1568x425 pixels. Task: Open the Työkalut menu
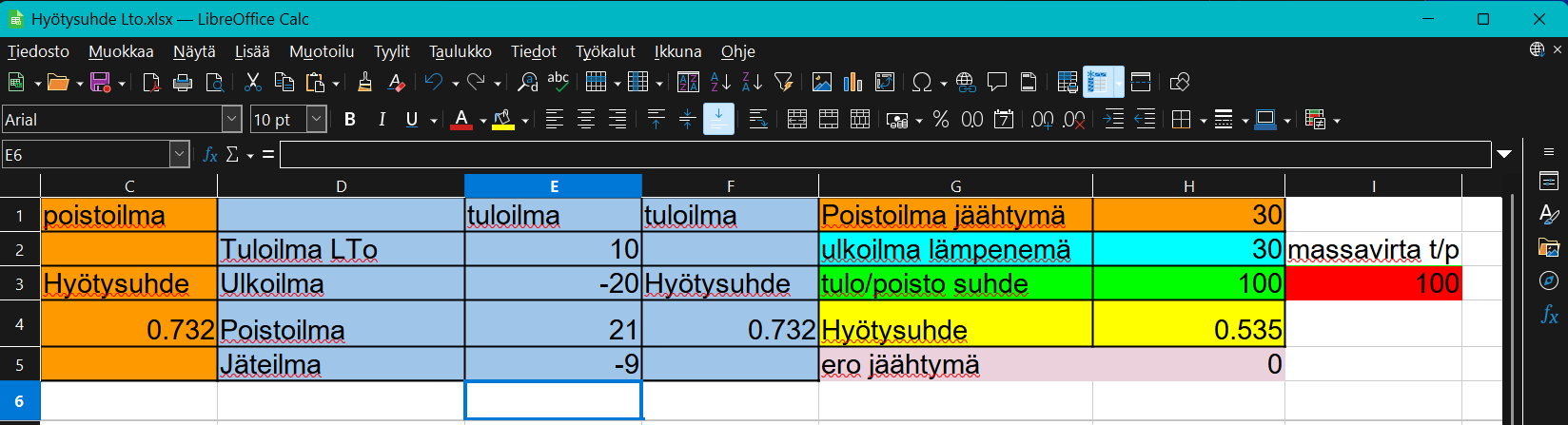click(606, 51)
